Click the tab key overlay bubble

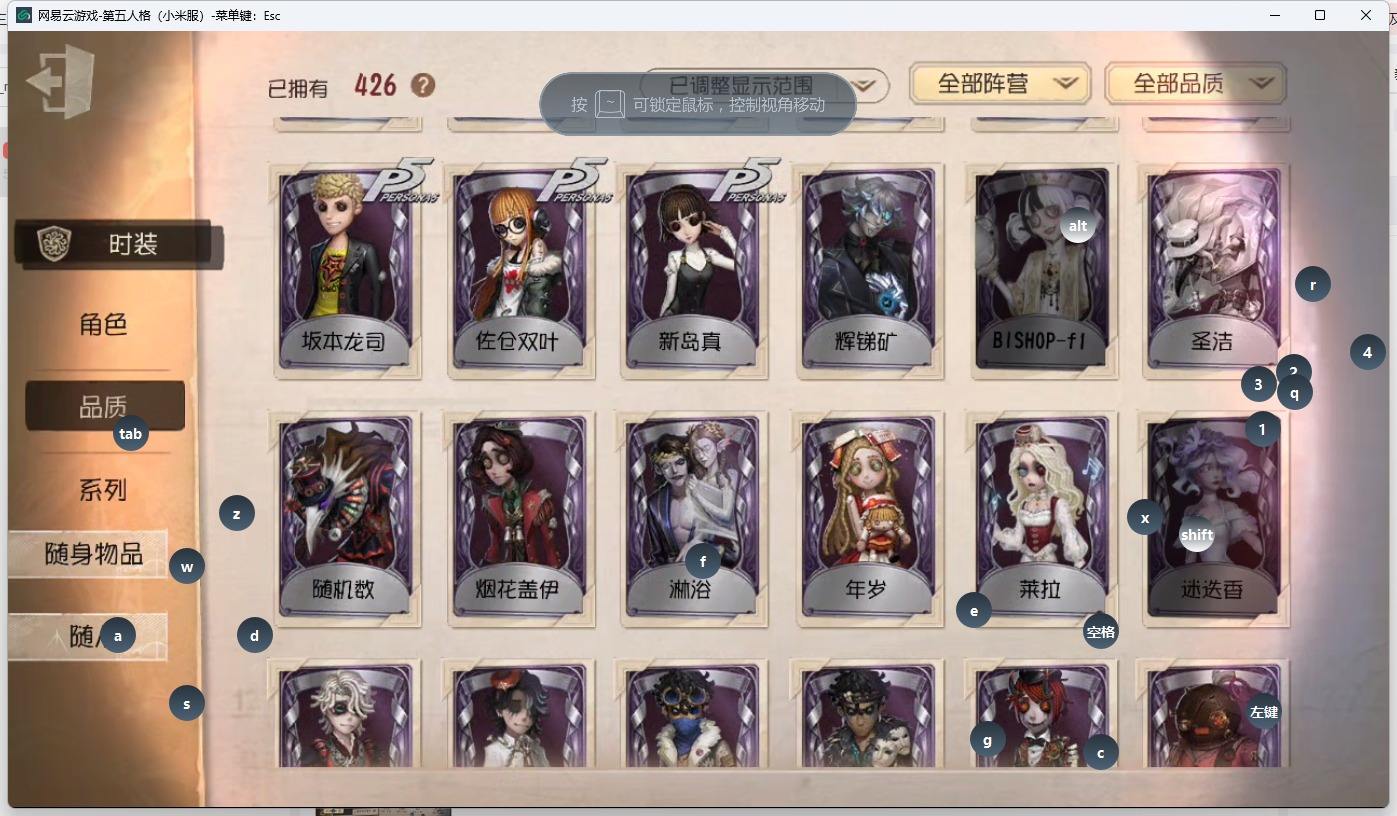(x=131, y=434)
